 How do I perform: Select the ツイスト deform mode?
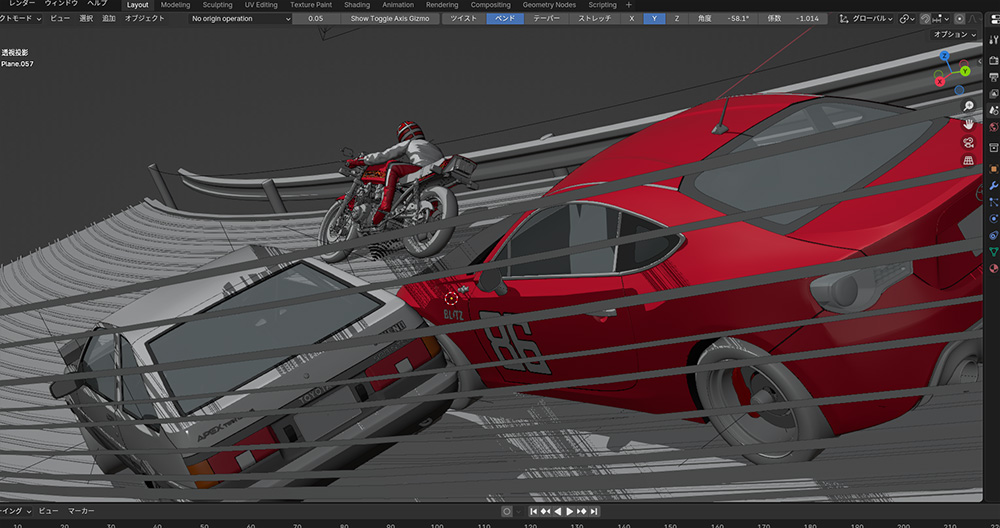(x=464, y=18)
